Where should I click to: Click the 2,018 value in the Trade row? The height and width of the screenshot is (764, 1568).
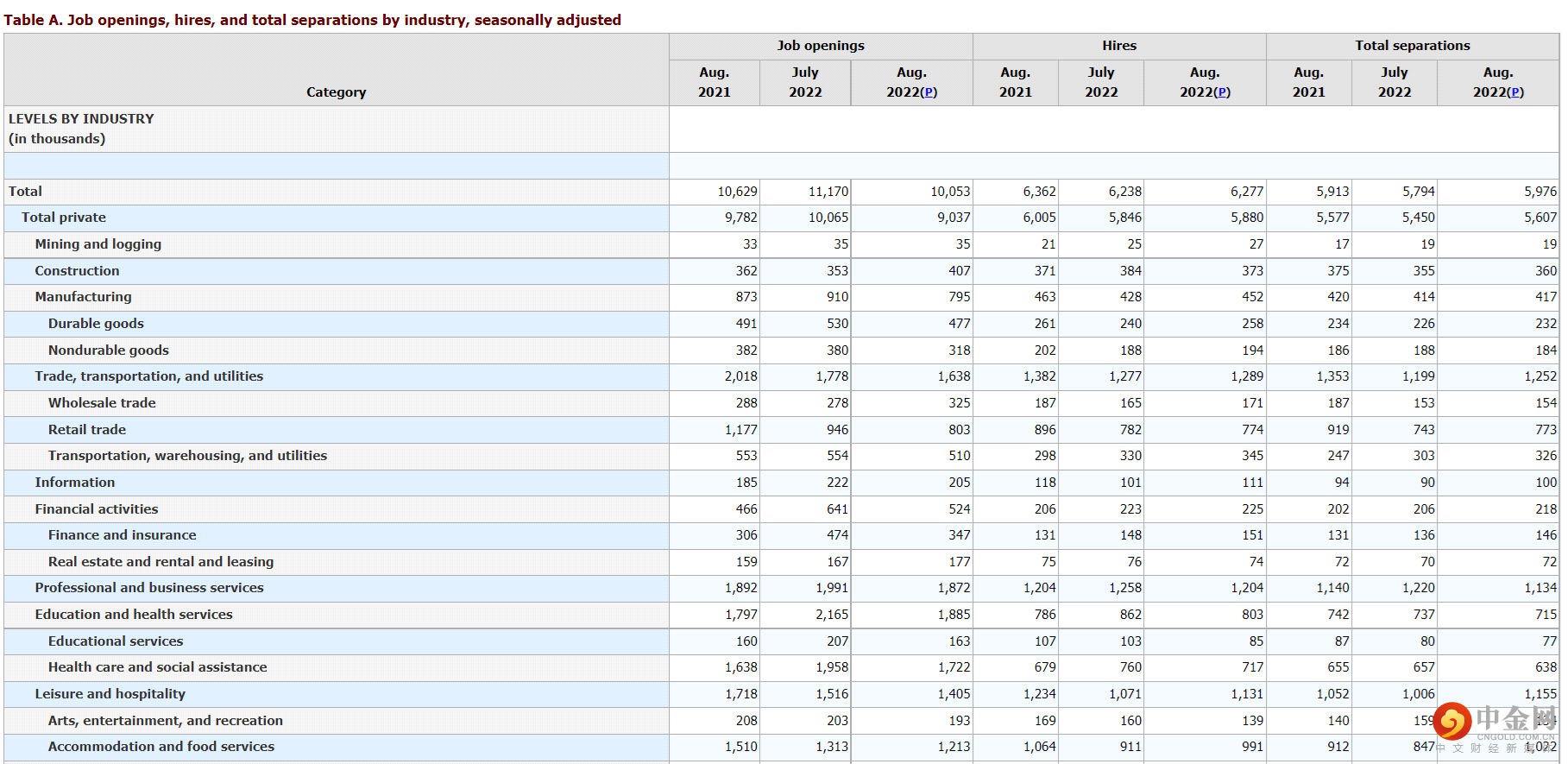pos(741,376)
